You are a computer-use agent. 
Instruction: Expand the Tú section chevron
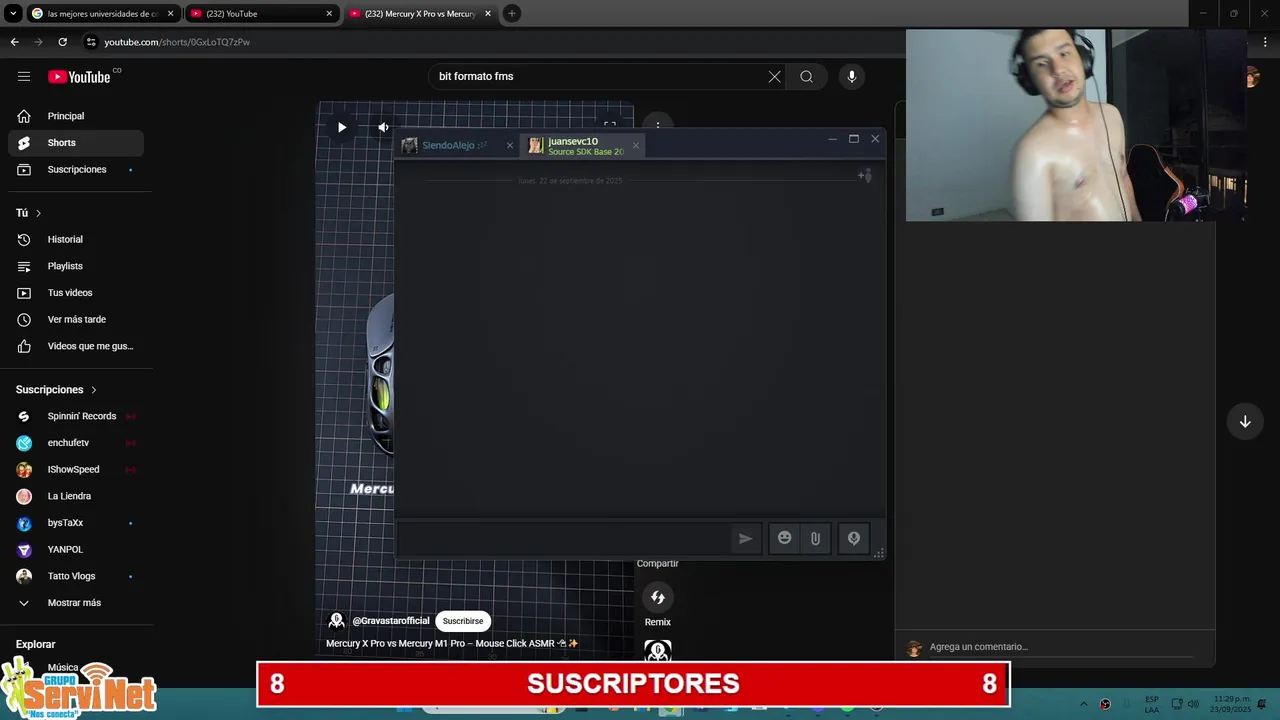click(x=38, y=213)
